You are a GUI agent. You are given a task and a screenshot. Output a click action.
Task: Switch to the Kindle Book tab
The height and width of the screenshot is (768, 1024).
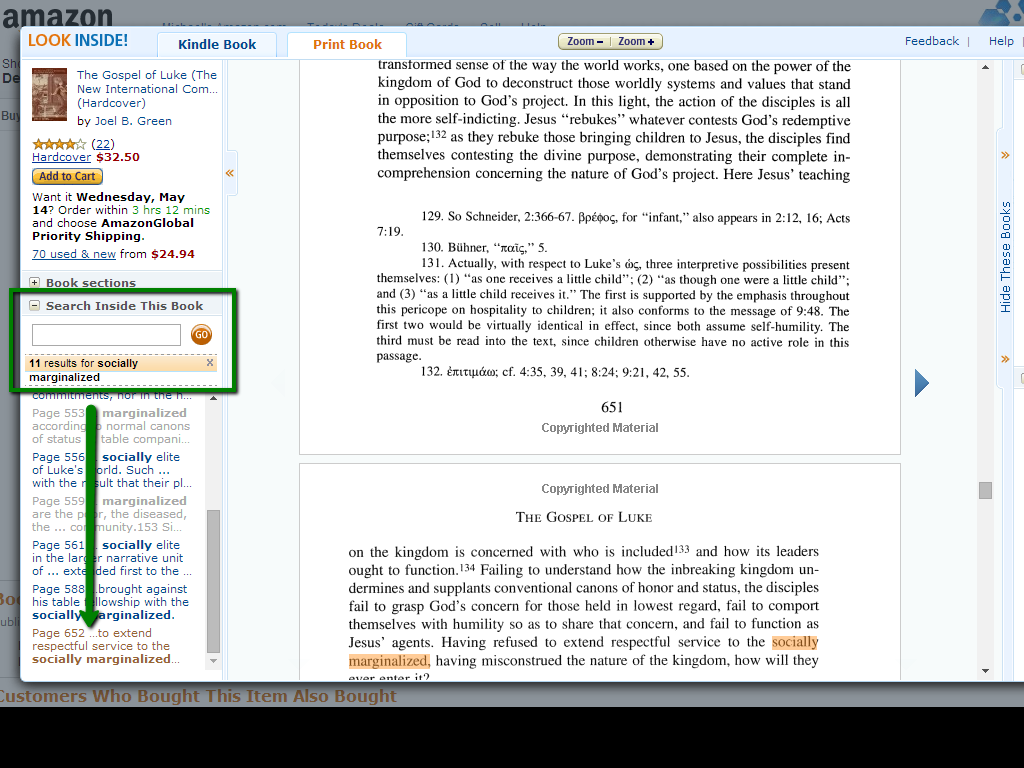217,44
